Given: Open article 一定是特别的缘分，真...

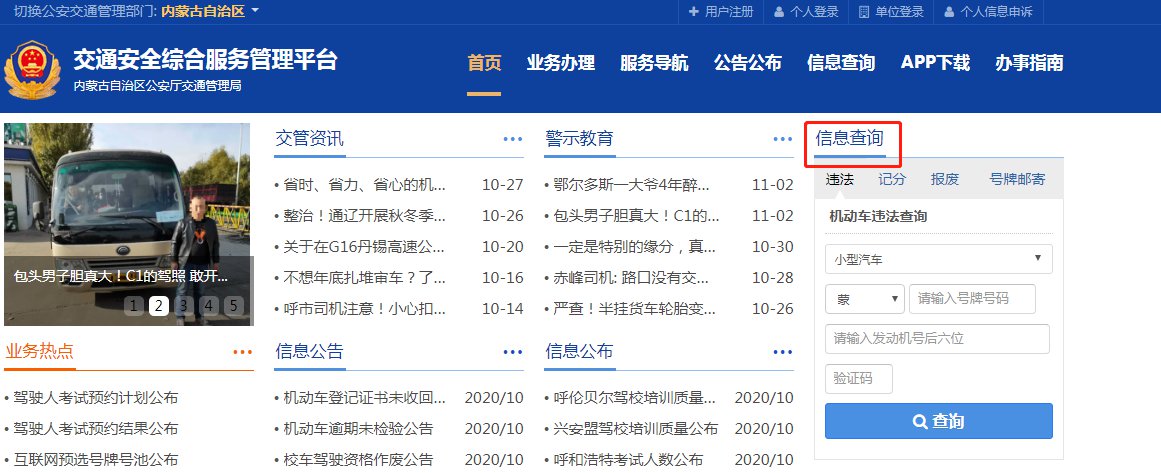Looking at the screenshot, I should 634,247.
